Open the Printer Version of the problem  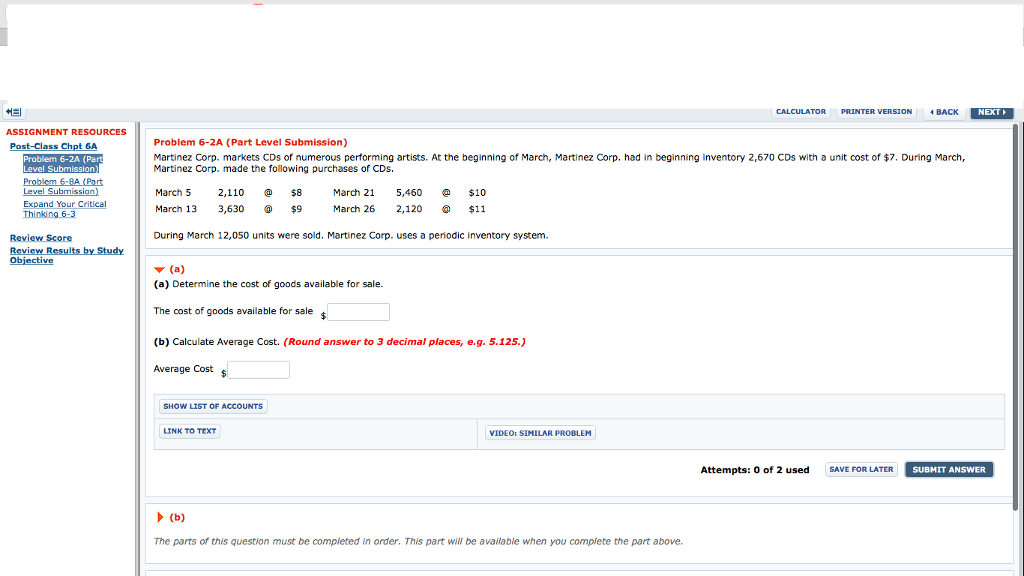[x=876, y=111]
